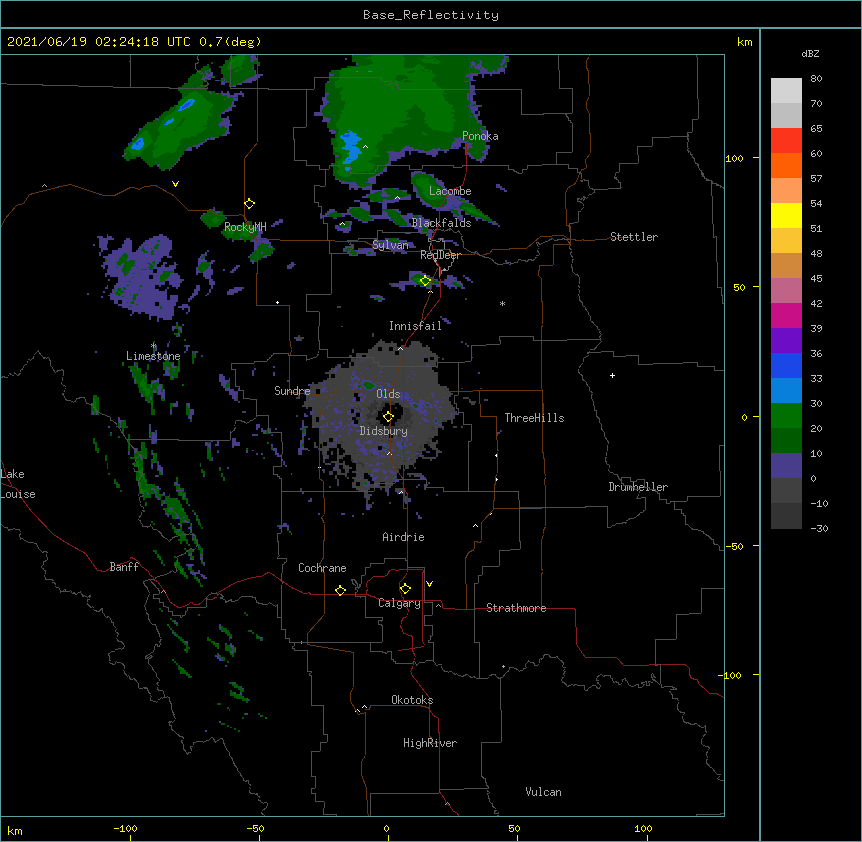Click the km label at the top right
This screenshot has height=842, width=862.
pos(744,42)
